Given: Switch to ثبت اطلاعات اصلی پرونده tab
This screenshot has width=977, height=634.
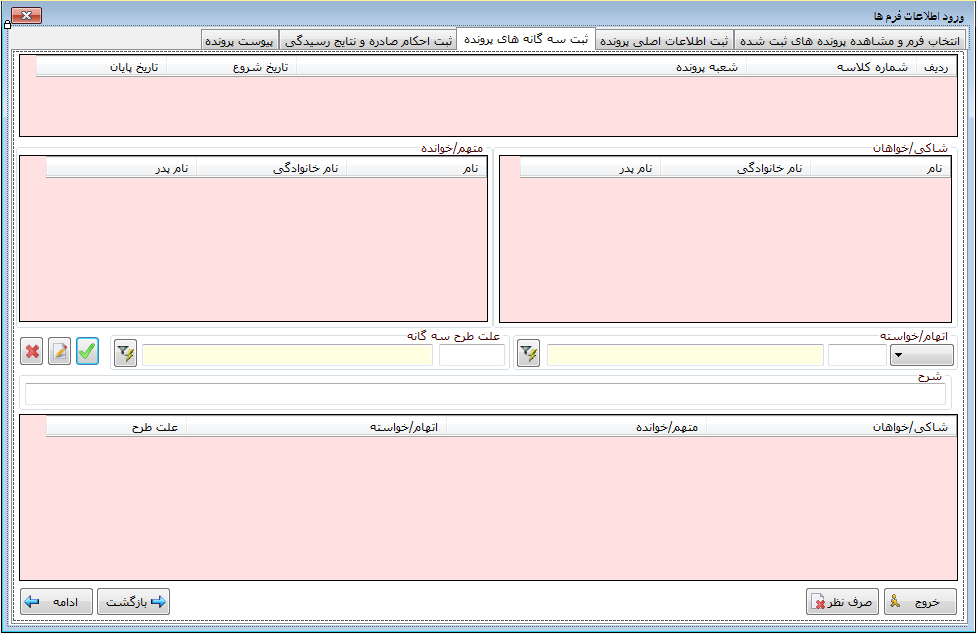Looking at the screenshot, I should point(665,41).
